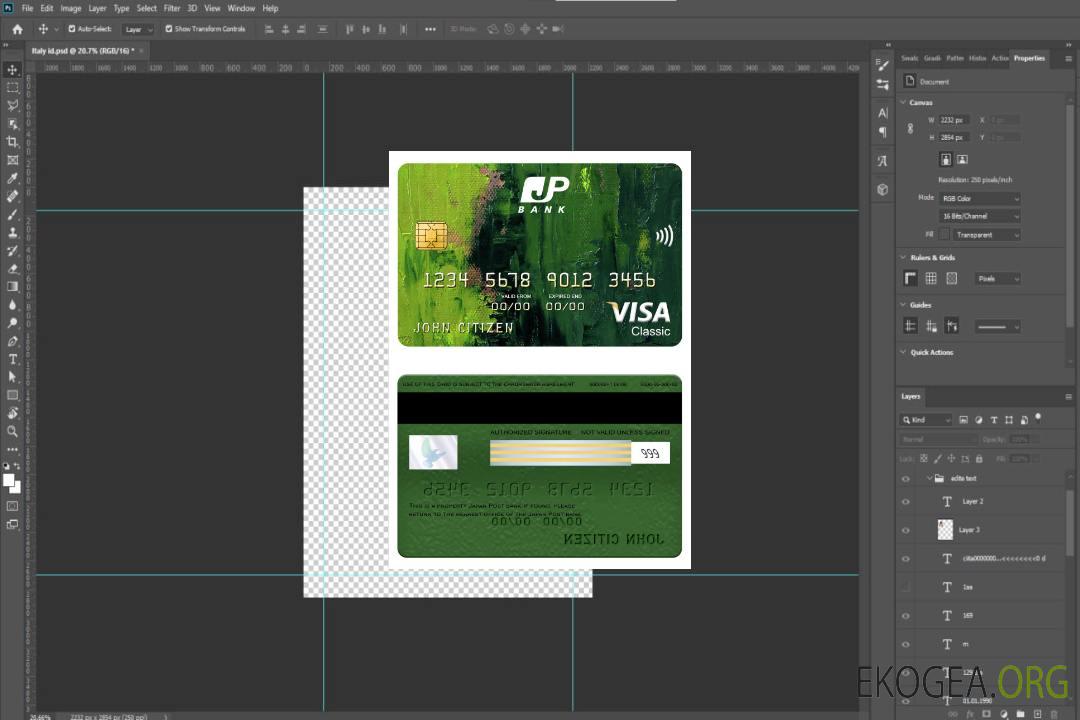Select the Pen tool
1080x720 pixels.
click(12, 341)
